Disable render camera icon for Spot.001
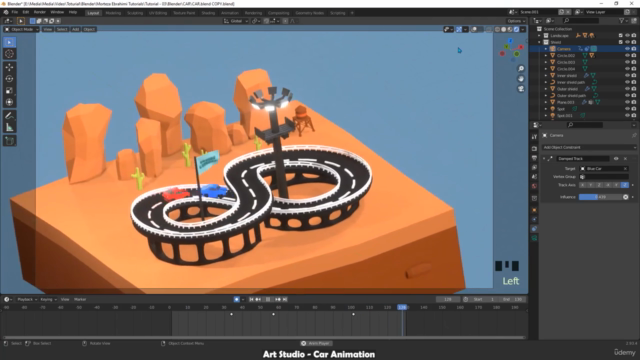The image size is (640, 360). (634, 116)
